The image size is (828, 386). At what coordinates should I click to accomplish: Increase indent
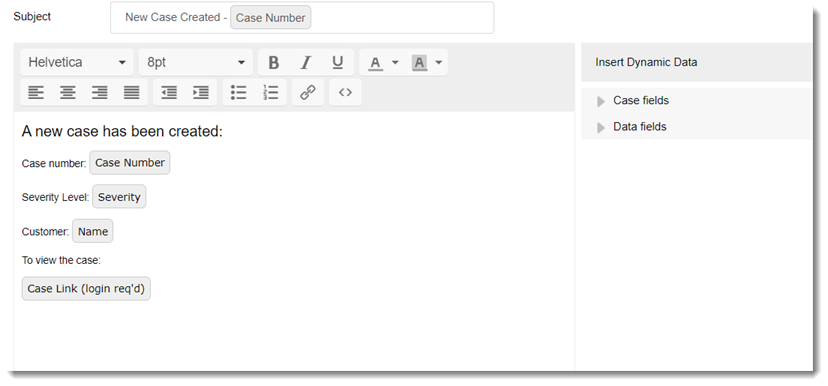[201, 92]
